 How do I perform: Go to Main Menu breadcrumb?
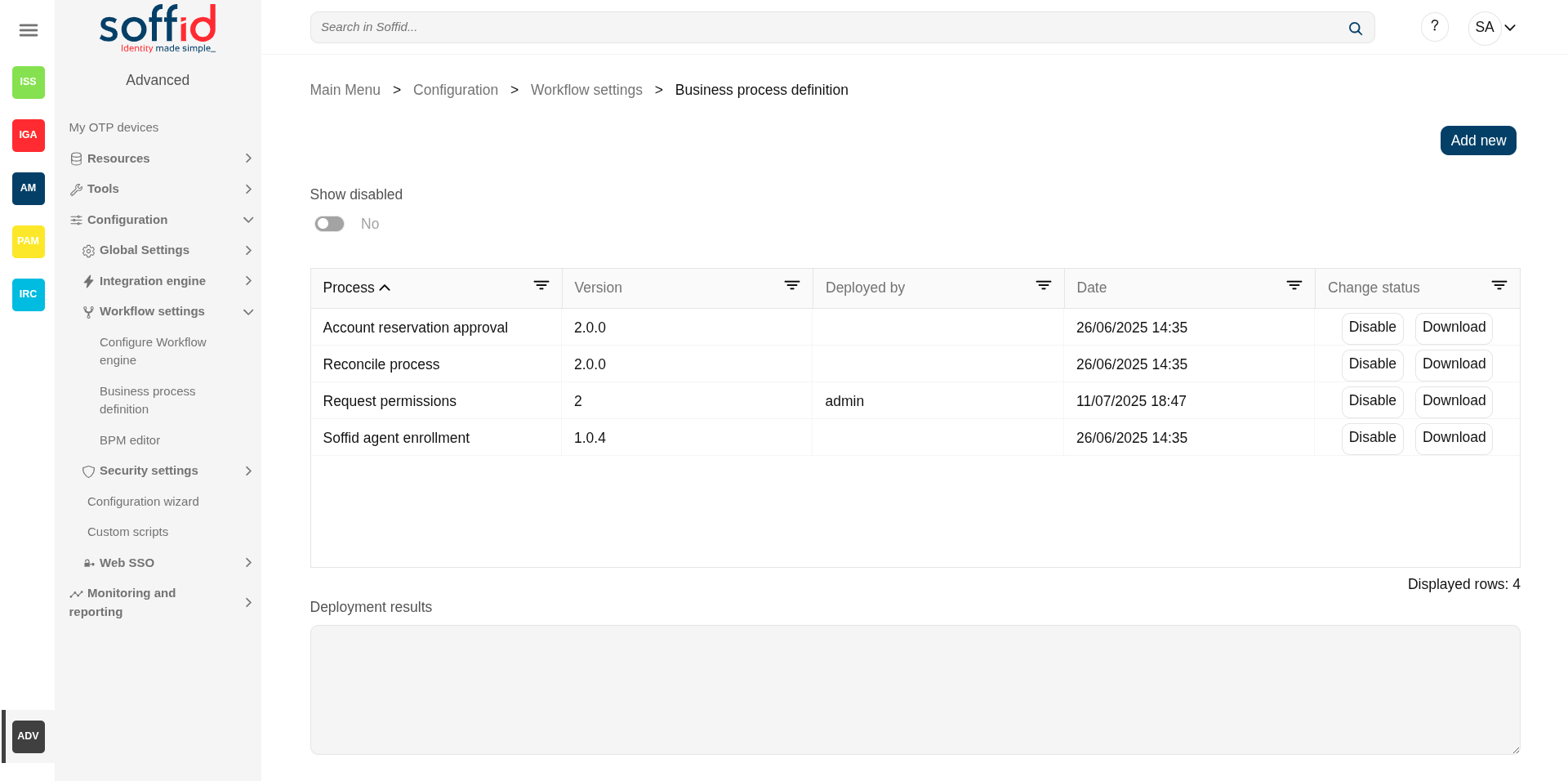point(345,90)
